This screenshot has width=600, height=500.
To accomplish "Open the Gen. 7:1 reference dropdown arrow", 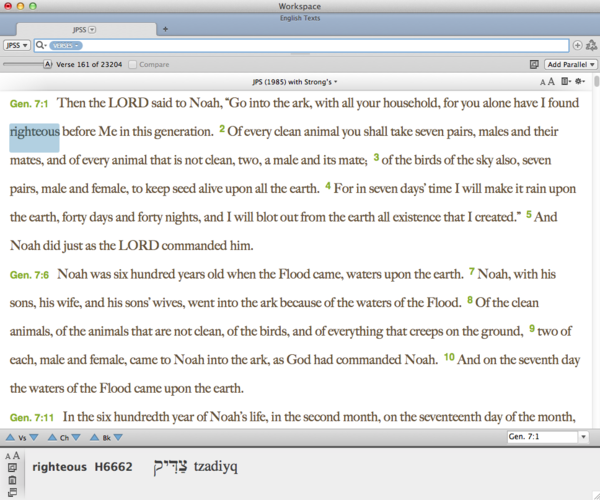I will click(x=583, y=436).
